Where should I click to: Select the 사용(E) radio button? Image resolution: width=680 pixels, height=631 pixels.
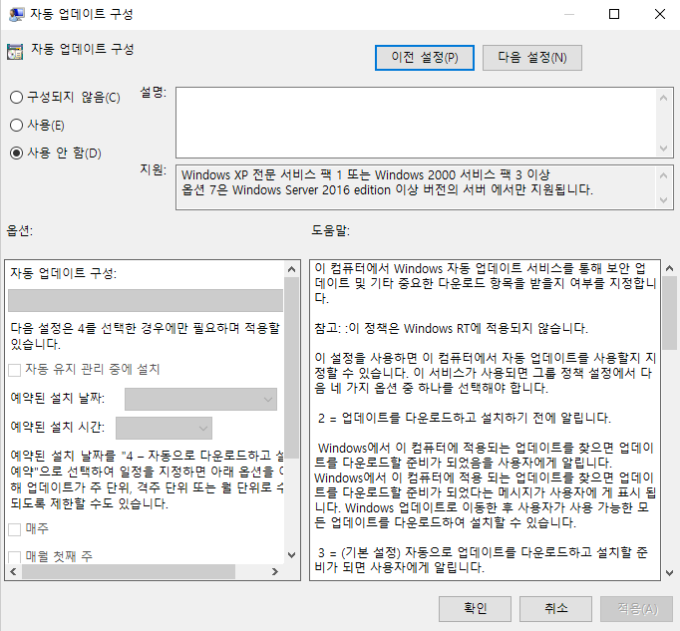(x=16, y=125)
